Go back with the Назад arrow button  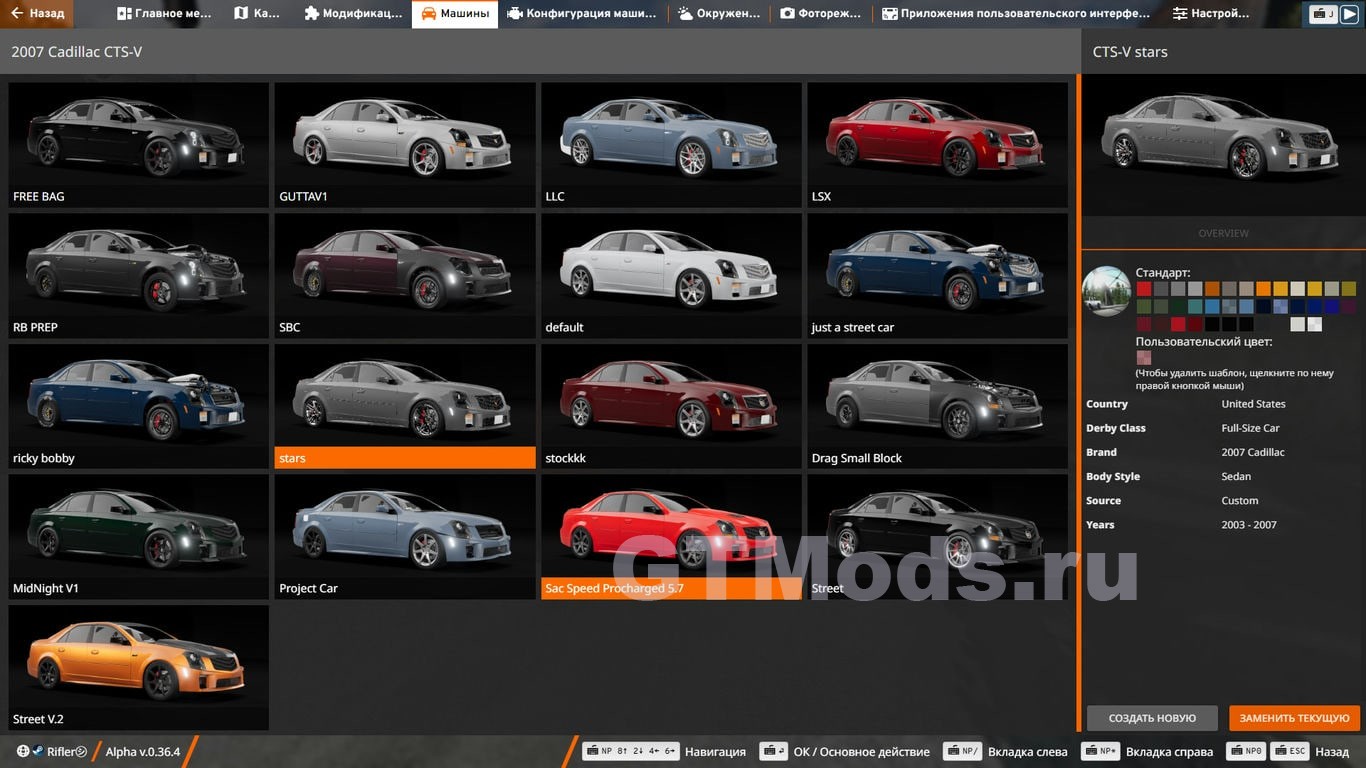pos(37,14)
